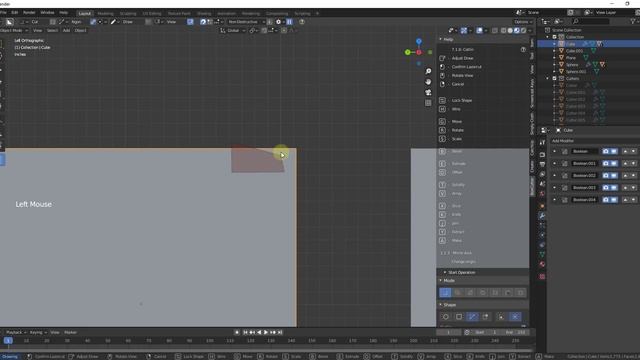Image resolution: width=640 pixels, height=360 pixels.
Task: Select the Box shape in Shape panel
Action: (459, 317)
